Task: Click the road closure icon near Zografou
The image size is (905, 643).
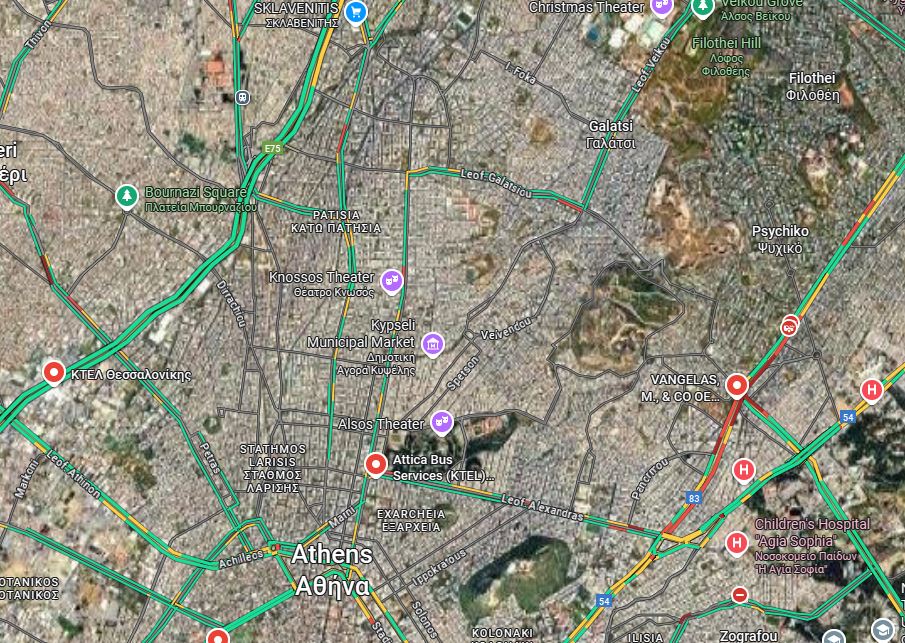Action: 739,595
